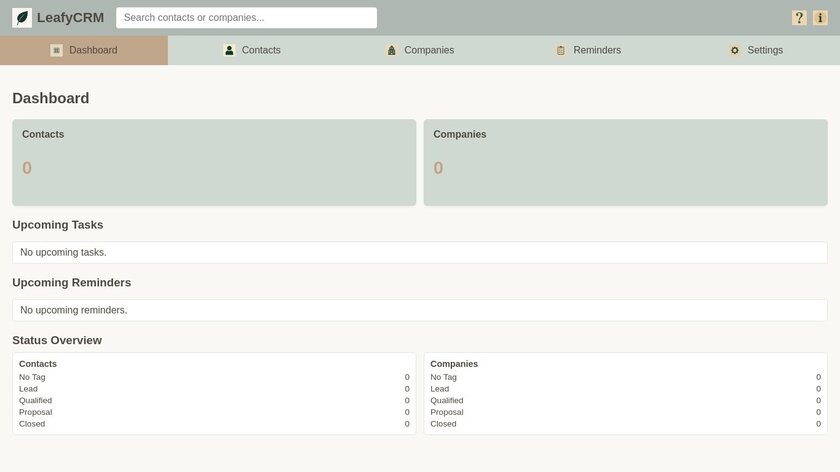
Task: Click the Dashboard grid icon
Action: (x=56, y=50)
